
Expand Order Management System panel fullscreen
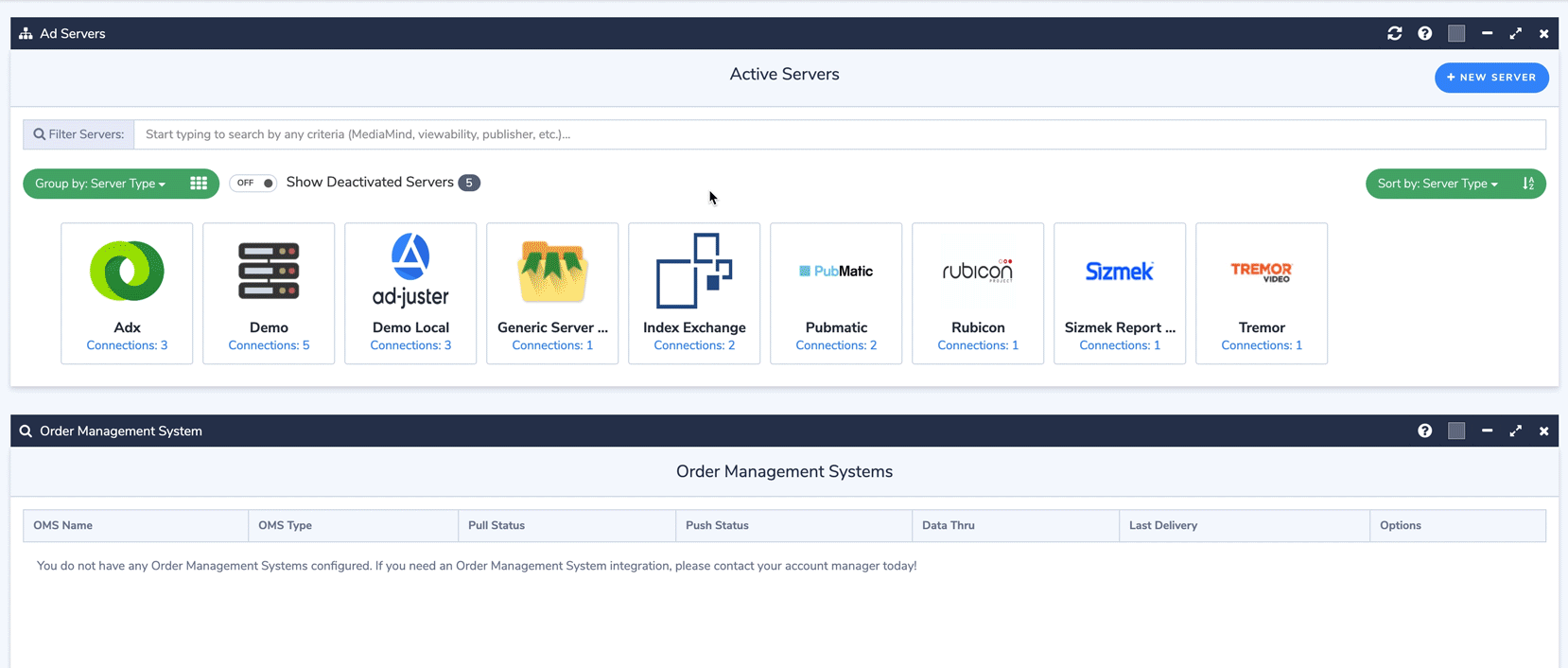1515,431
